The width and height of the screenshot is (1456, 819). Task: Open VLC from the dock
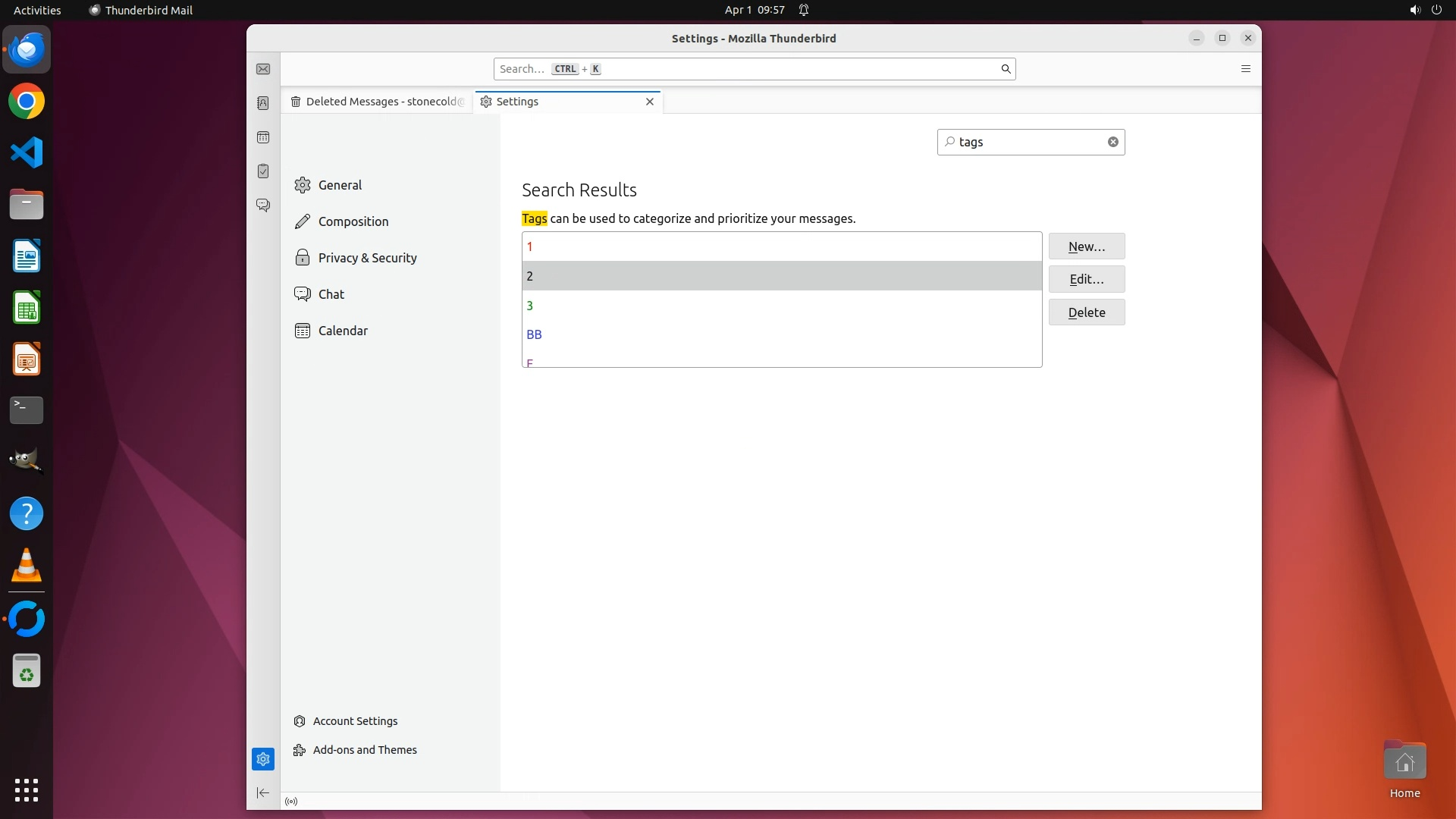27,566
